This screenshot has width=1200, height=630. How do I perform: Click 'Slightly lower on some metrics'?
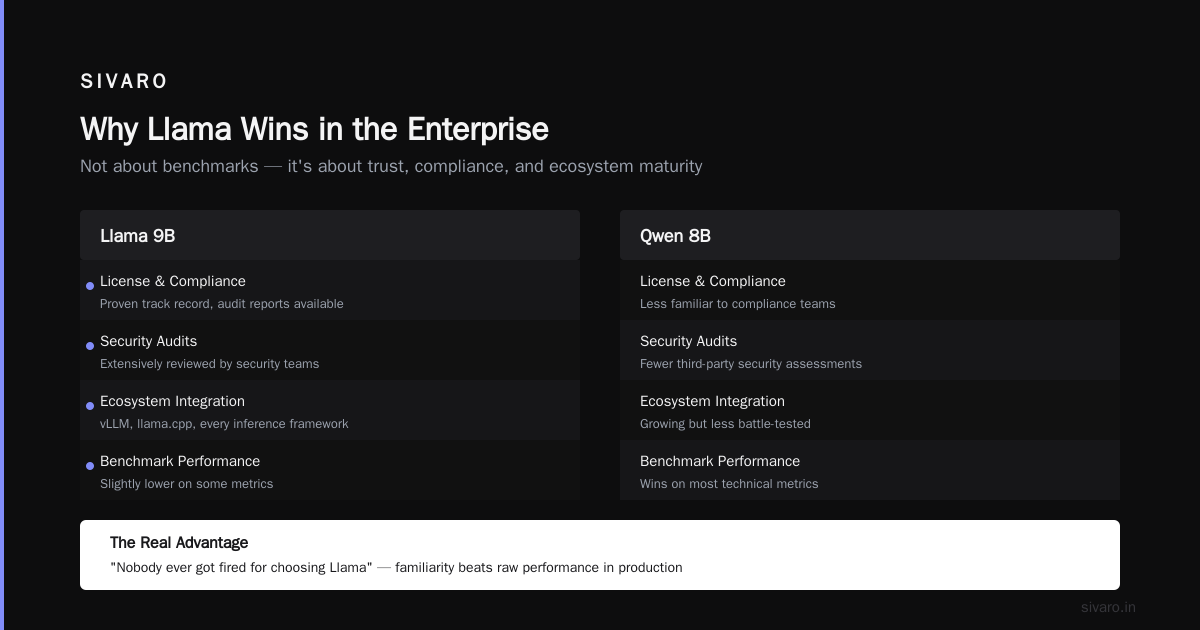pos(186,484)
